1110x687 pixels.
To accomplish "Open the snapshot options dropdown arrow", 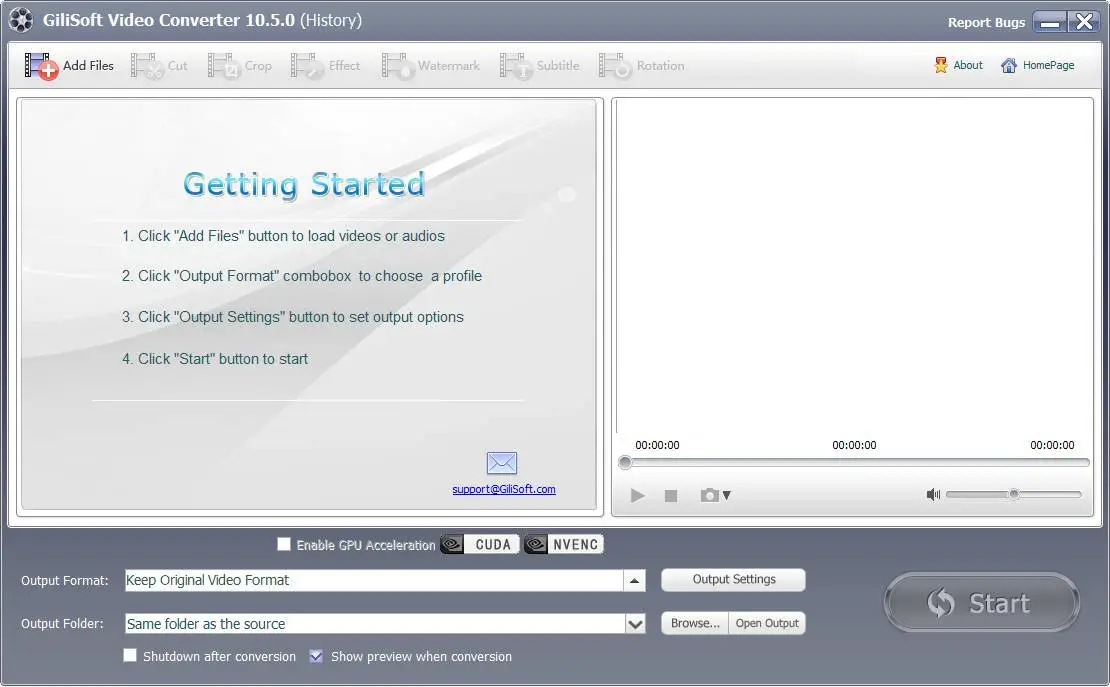I will (x=726, y=496).
